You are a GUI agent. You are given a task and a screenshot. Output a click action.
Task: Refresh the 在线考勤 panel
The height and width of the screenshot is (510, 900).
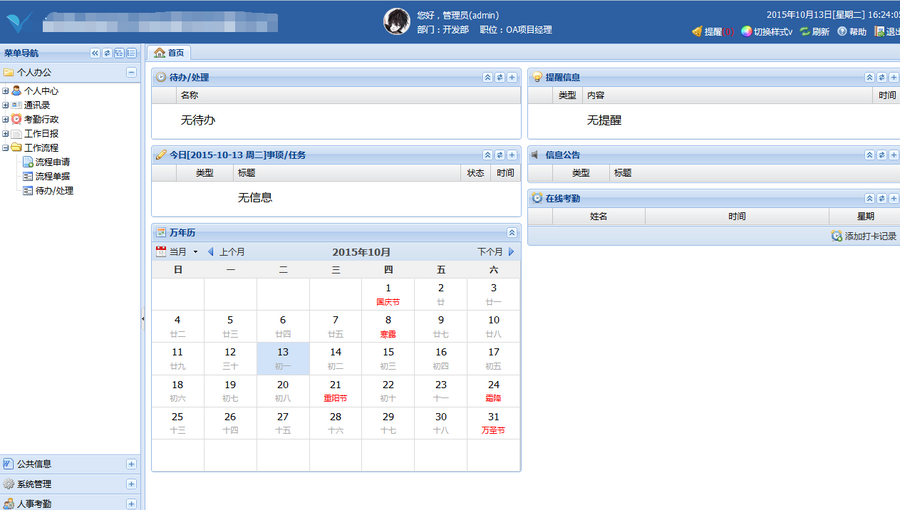pyautogui.click(x=882, y=198)
